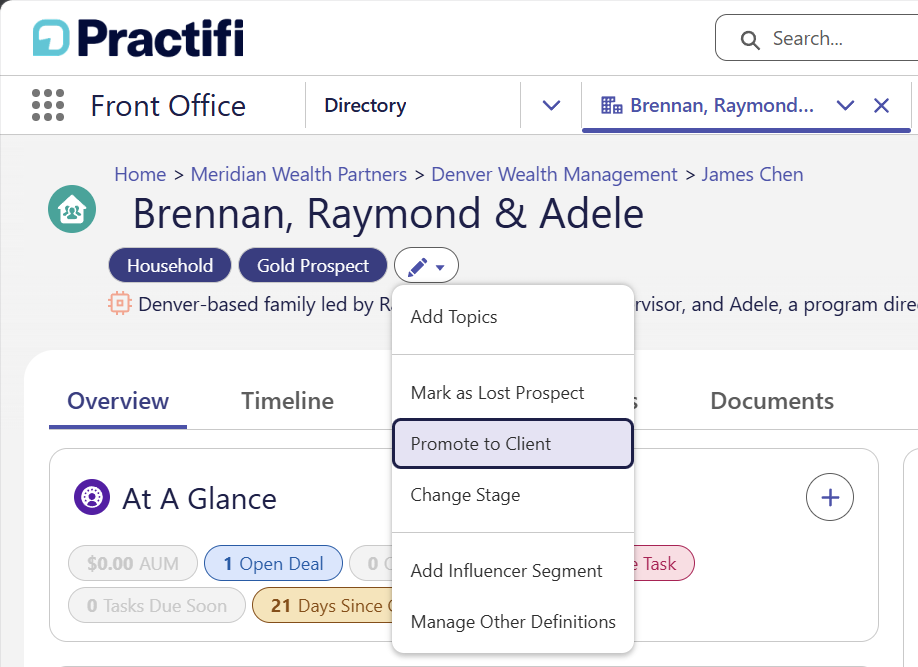Click the Household badge
918x667 pixels.
pyautogui.click(x=170, y=265)
